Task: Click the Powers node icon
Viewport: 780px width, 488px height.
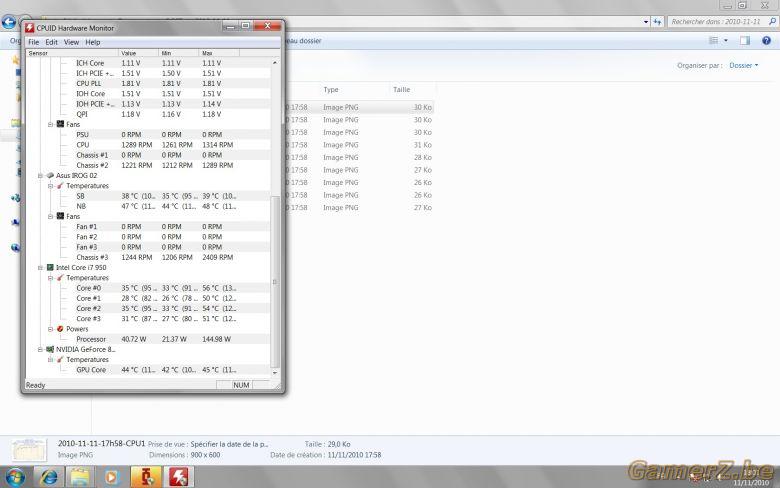Action: tap(60, 329)
